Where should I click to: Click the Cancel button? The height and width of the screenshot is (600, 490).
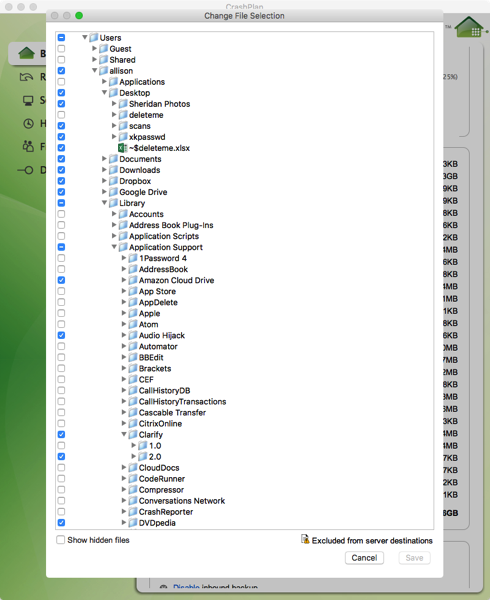(364, 558)
